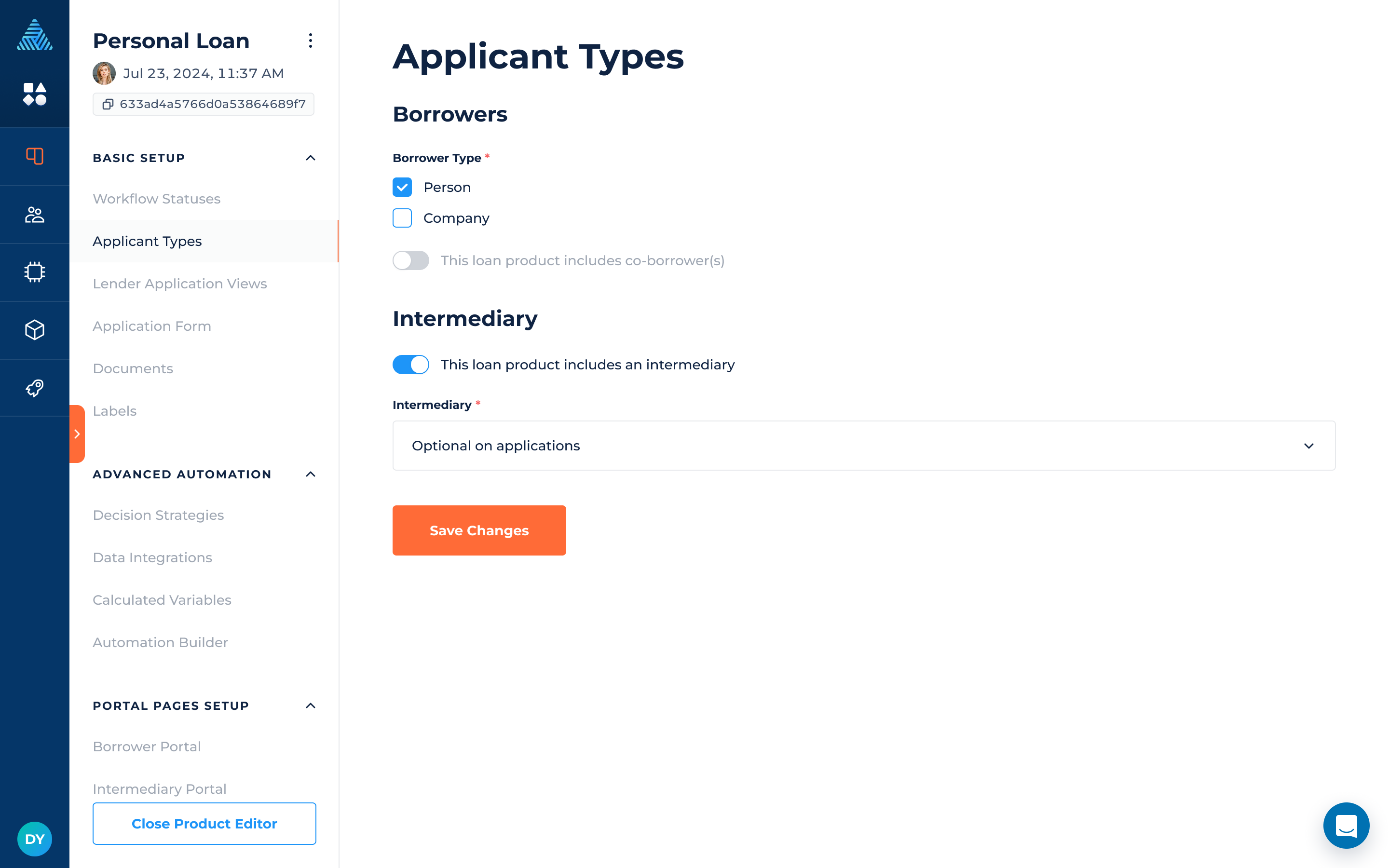The width and height of the screenshot is (1389, 868).
Task: Open Decision Strategies menu item
Action: 158,515
